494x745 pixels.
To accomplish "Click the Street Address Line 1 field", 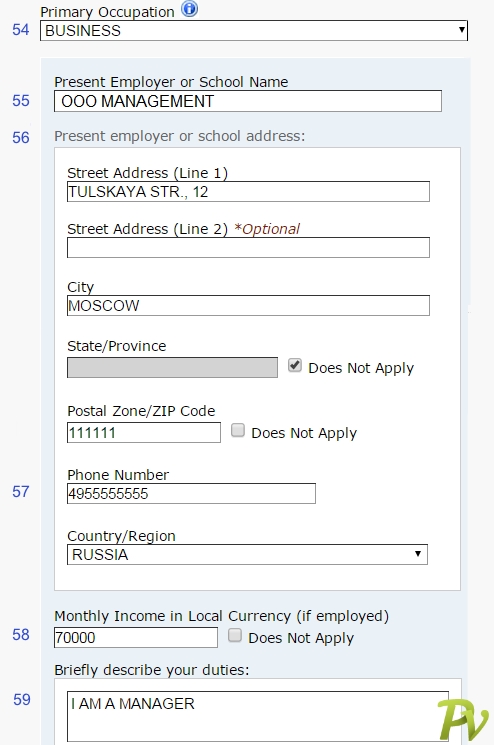I will (x=248, y=191).
